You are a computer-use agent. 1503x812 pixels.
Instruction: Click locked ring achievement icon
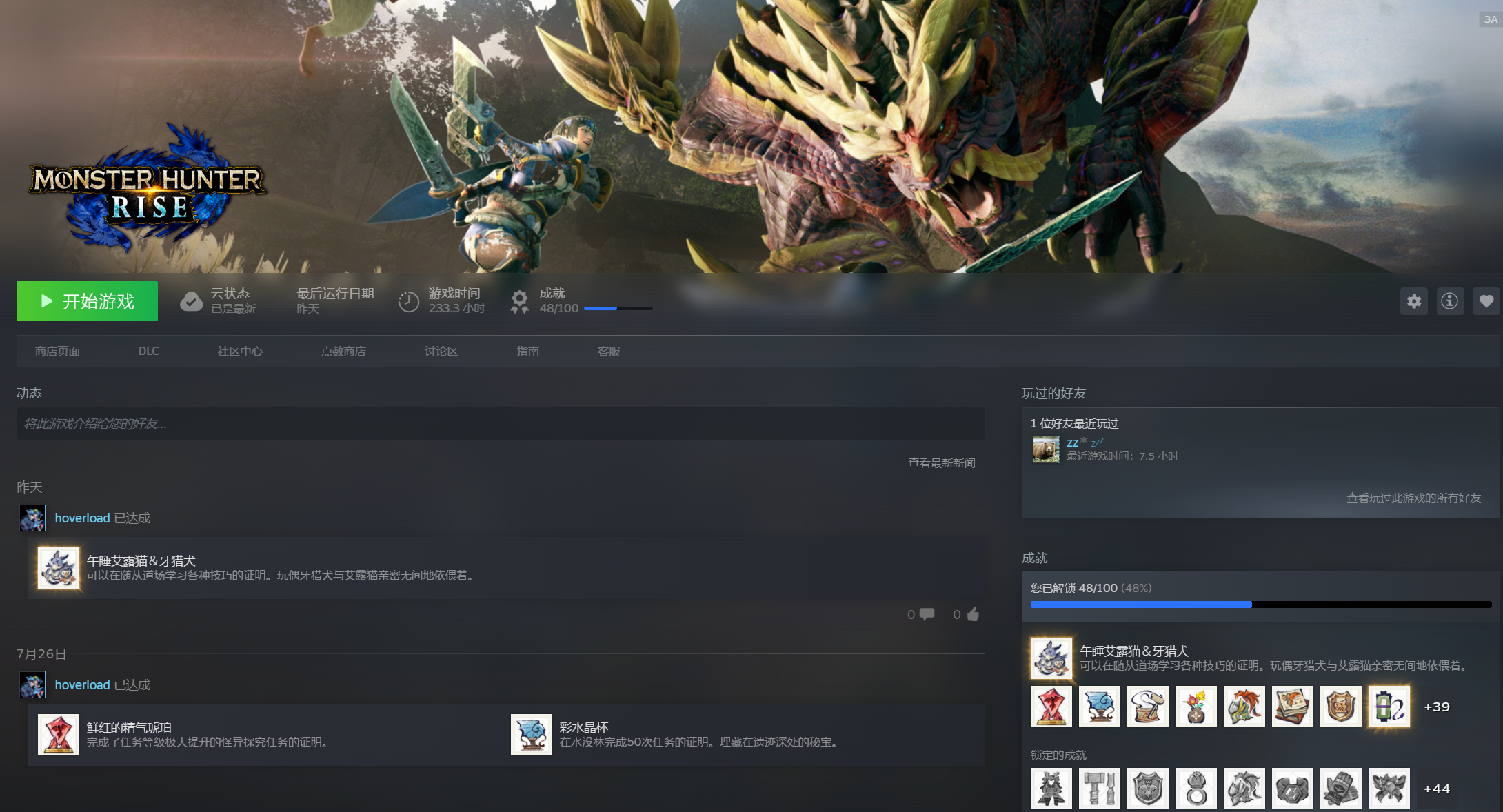pos(1196,789)
